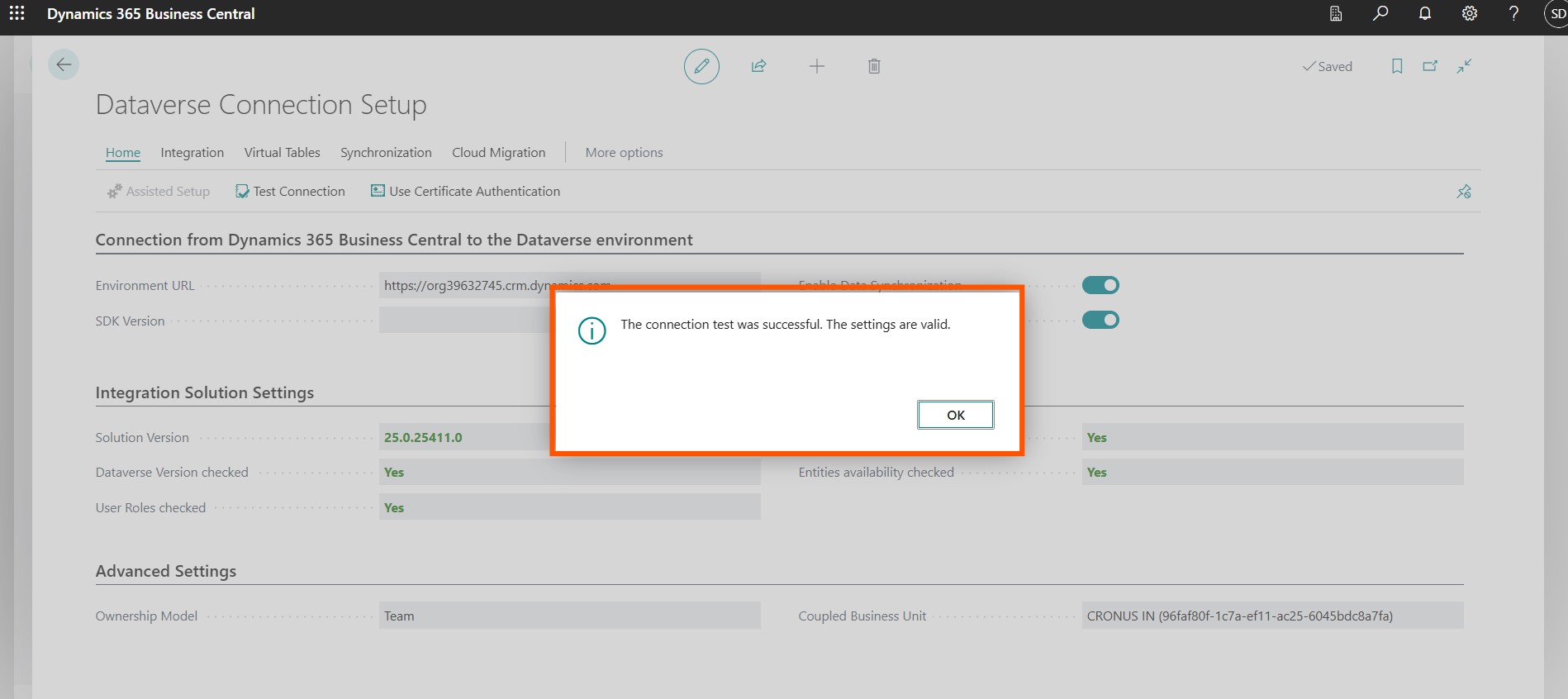Expand More options menu
This screenshot has height=699, width=1568.
coord(624,153)
